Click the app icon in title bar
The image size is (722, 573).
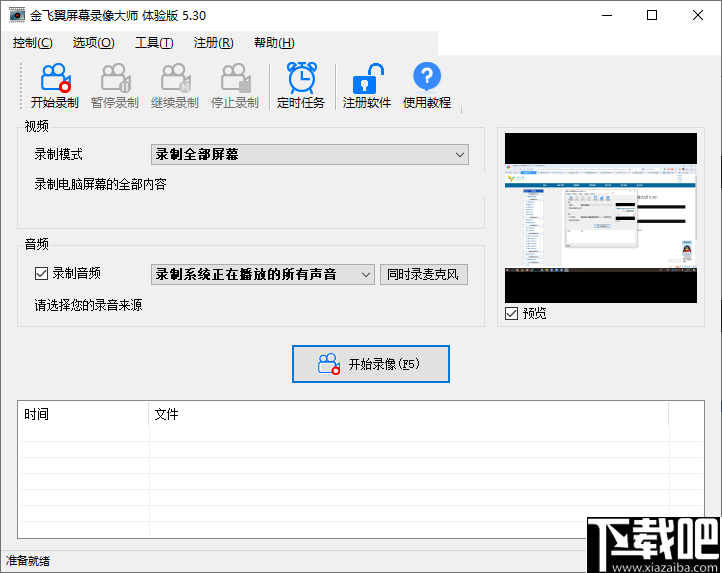coord(17,15)
